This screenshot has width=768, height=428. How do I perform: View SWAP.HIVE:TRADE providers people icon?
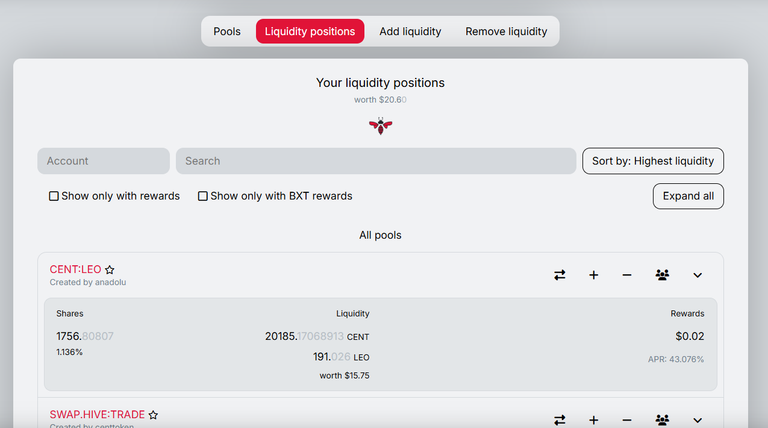pos(662,420)
